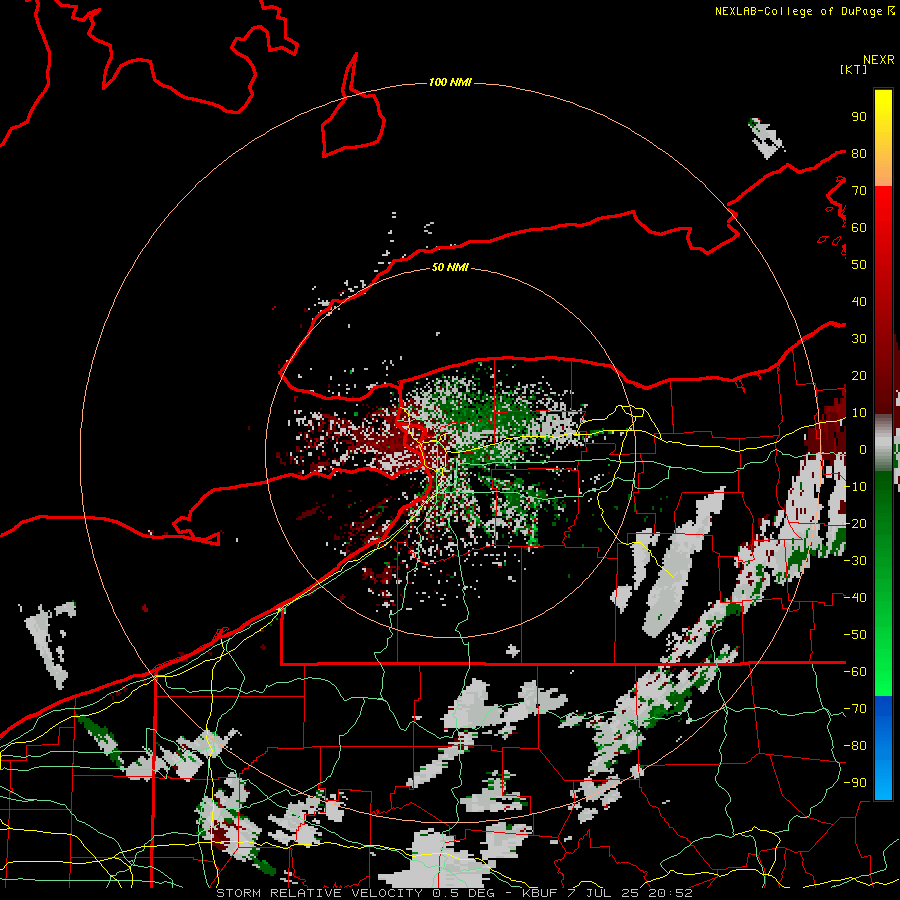Click the -70 value on the velocity scale
Viewport: 900px width, 900px height.
[x=855, y=709]
